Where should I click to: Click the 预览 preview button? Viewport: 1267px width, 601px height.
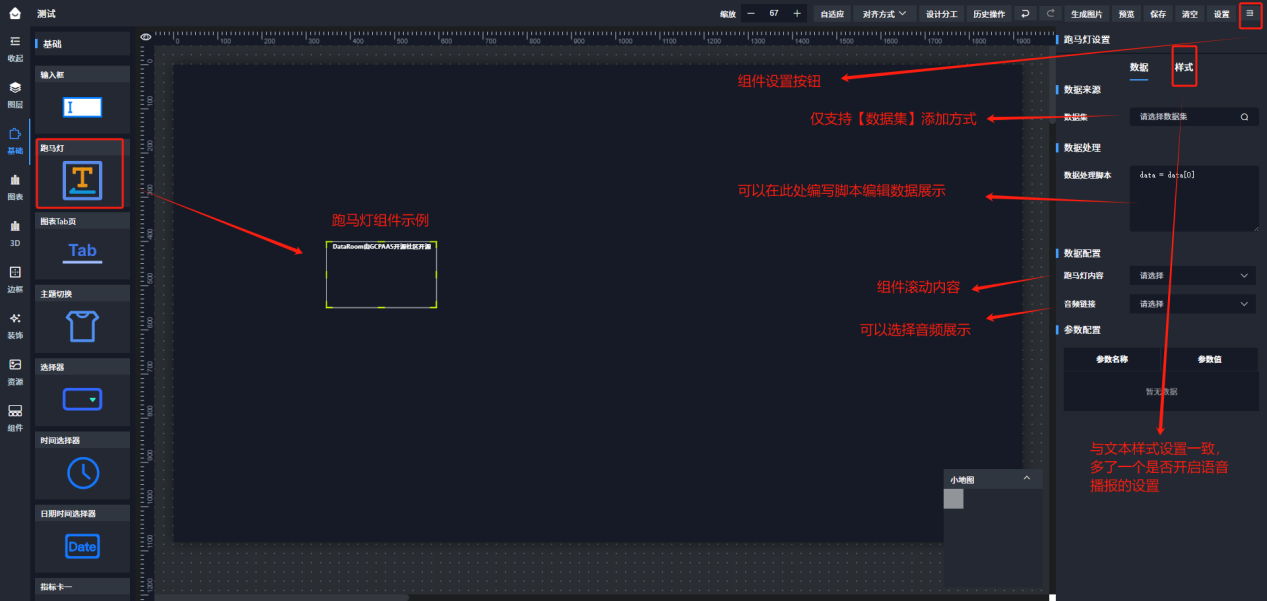pos(1127,14)
